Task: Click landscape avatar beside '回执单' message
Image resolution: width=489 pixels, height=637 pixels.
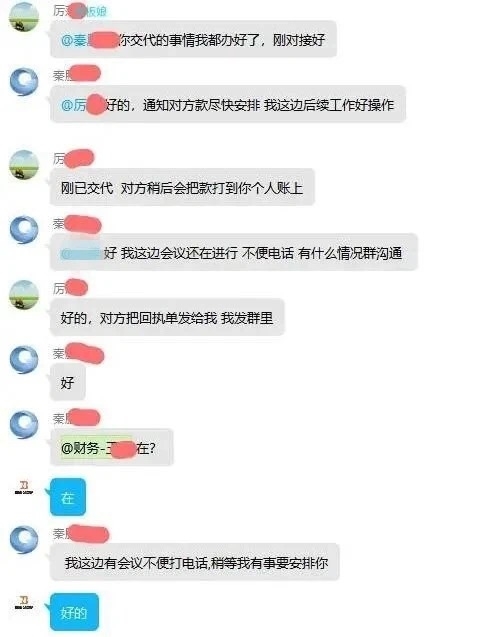Action: [x=24, y=295]
